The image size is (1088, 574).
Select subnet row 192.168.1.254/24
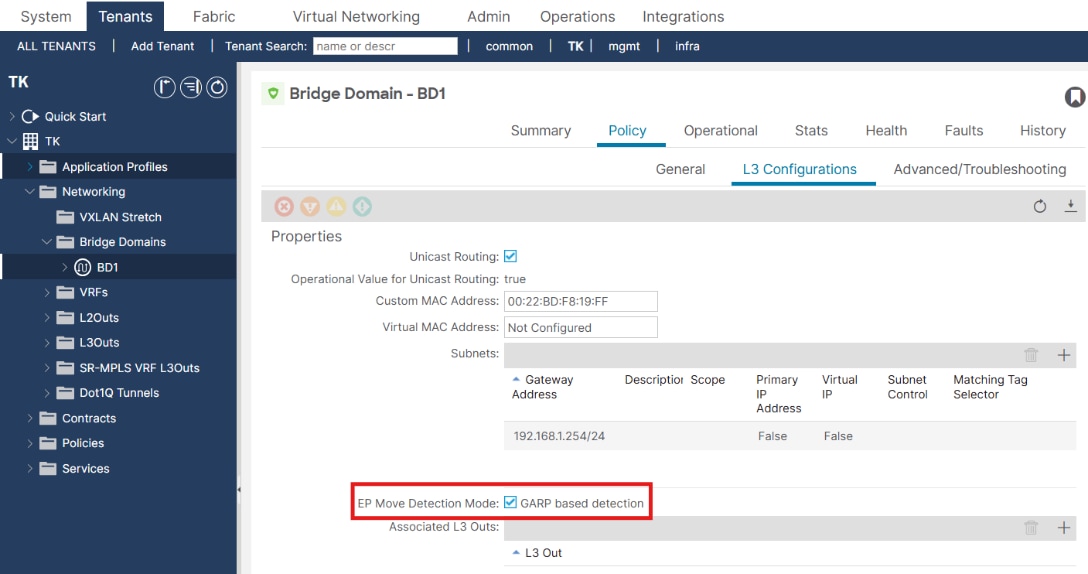790,436
